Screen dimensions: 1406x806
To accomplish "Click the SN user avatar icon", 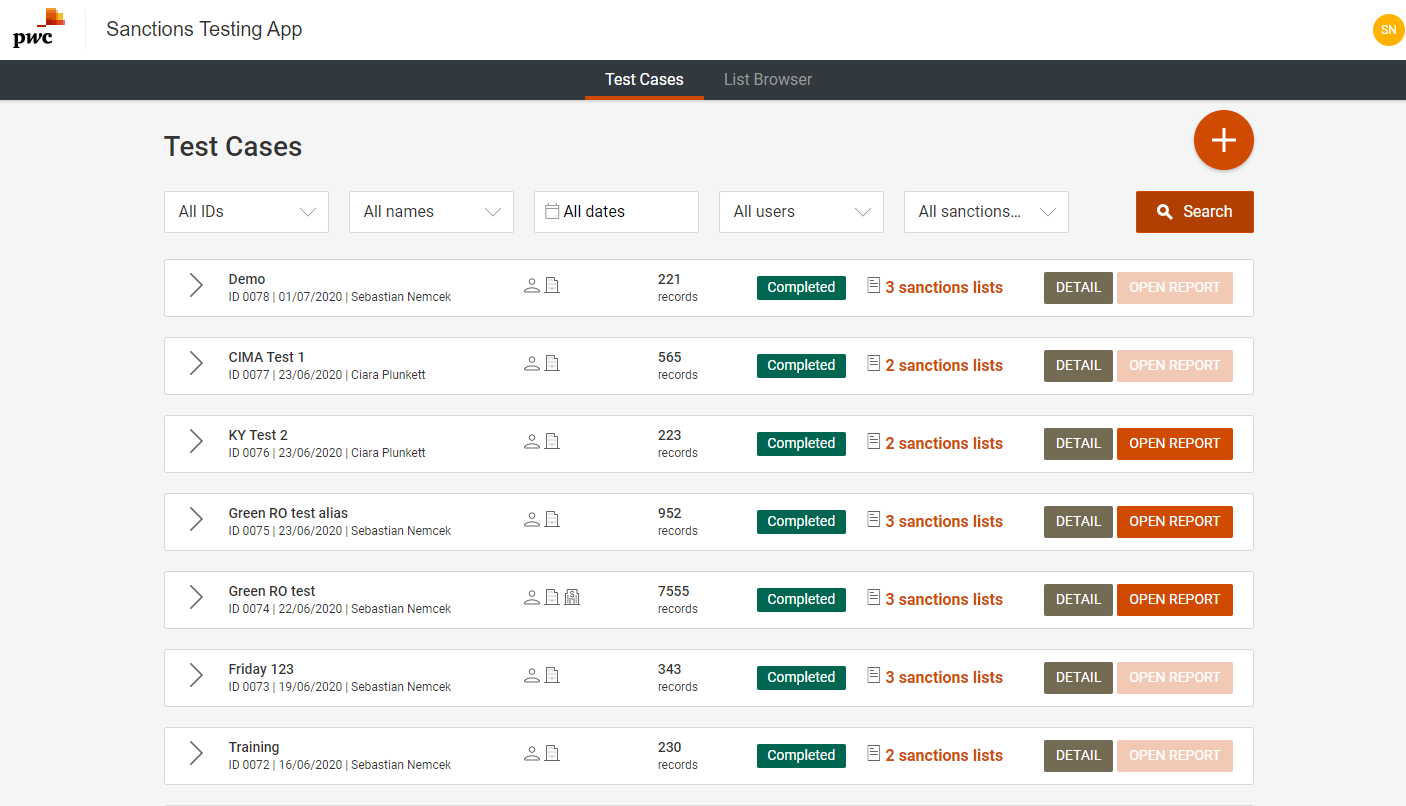I will (1388, 30).
